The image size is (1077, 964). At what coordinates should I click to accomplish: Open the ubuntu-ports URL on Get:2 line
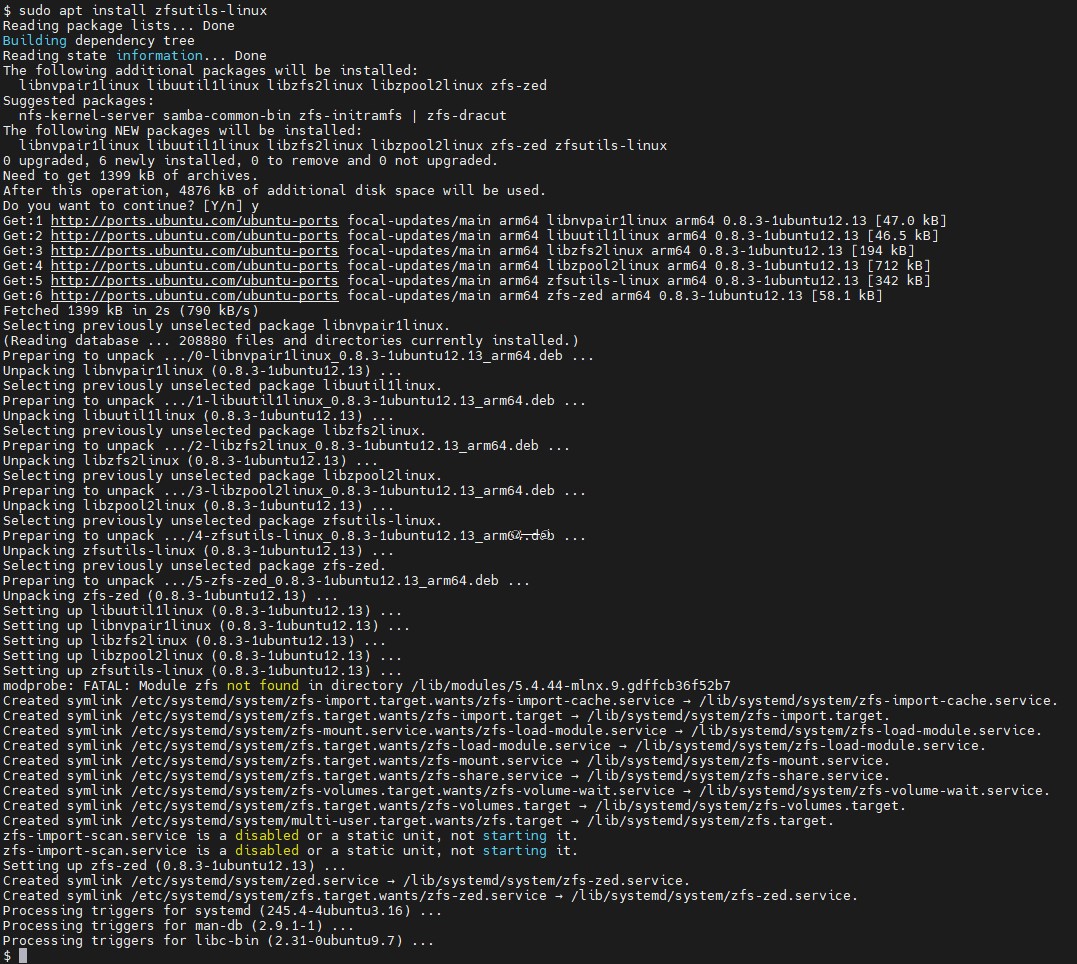point(194,235)
